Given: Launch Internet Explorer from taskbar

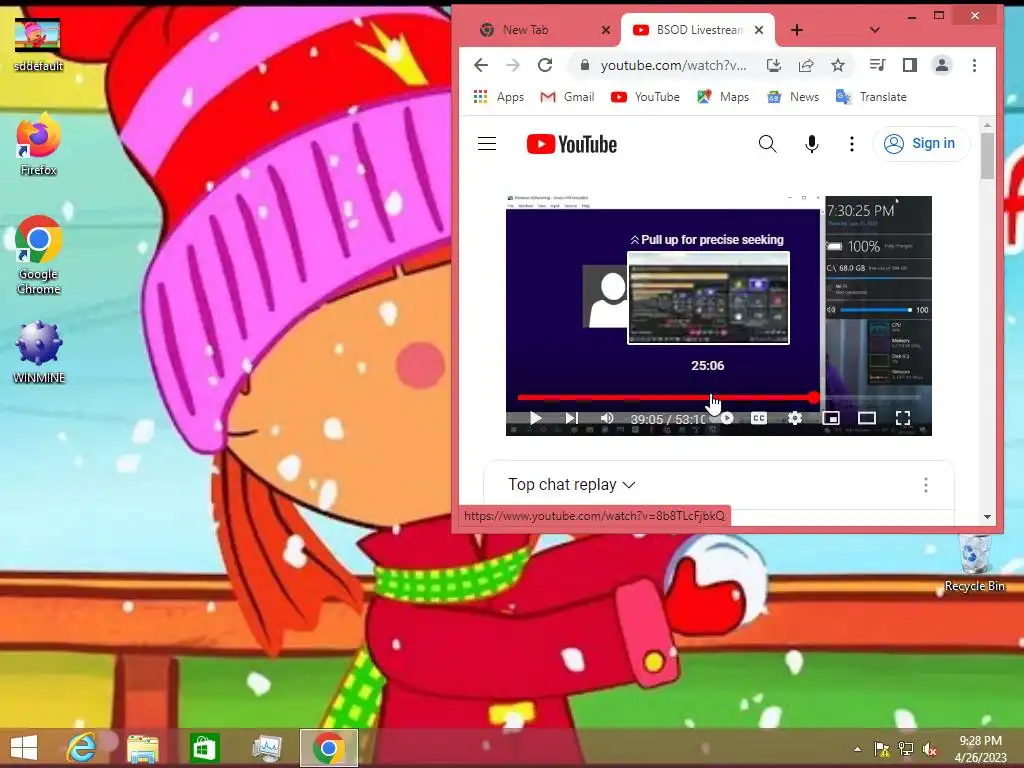Looking at the screenshot, I should click(x=82, y=748).
